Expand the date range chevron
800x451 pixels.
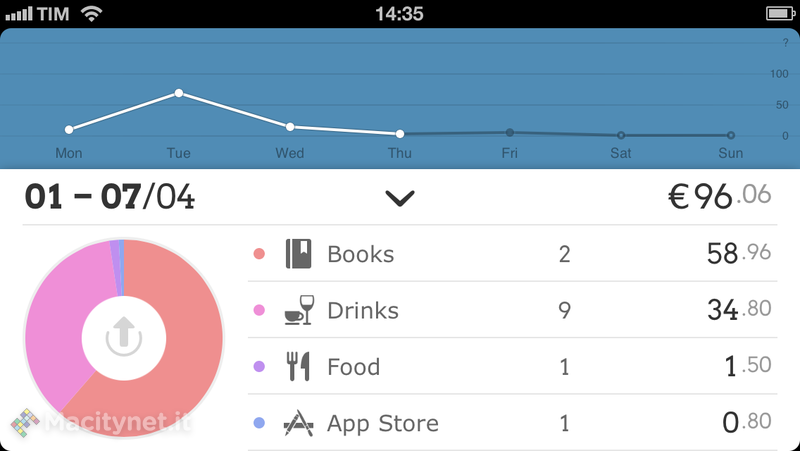pos(400,198)
